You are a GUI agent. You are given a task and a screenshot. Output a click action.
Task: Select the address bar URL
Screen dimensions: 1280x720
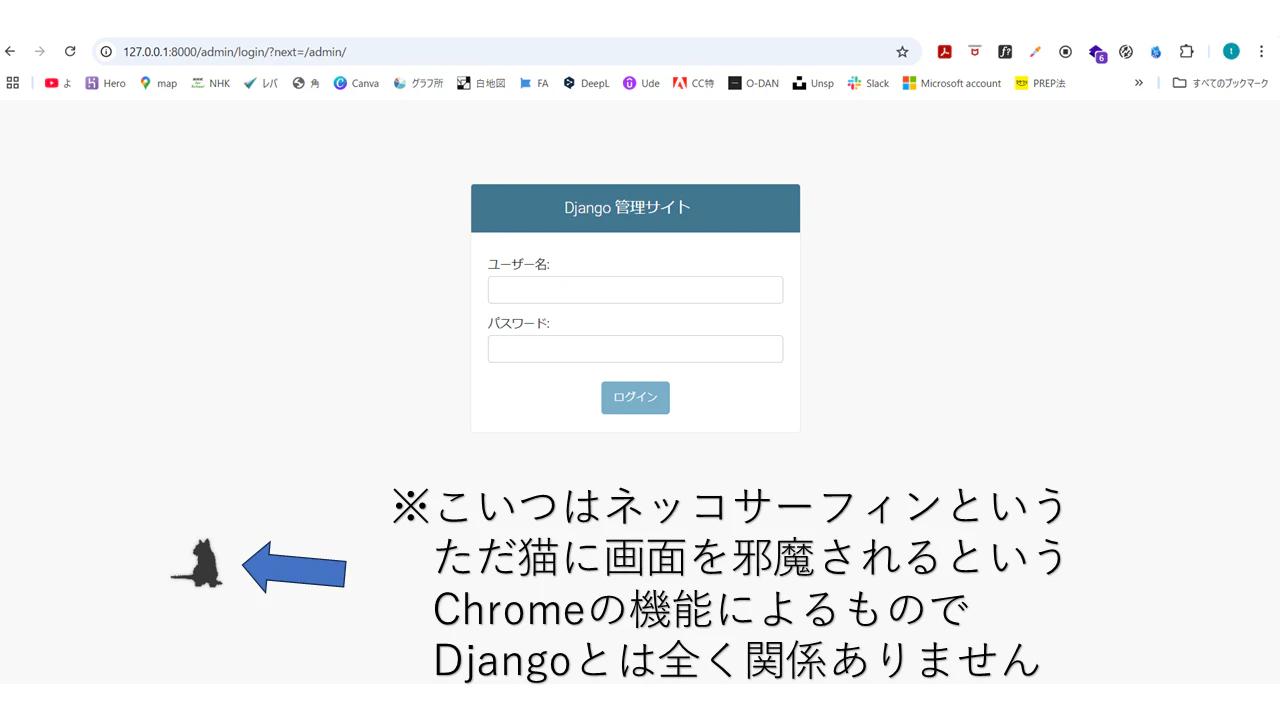(235, 52)
